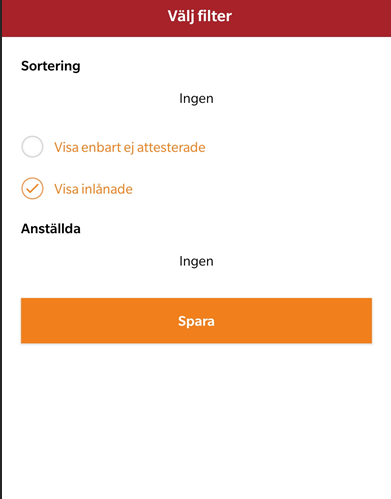Click the orange checkmark icon beside Visa inlånade
Viewport: 391px width, 499px height.
(32, 189)
